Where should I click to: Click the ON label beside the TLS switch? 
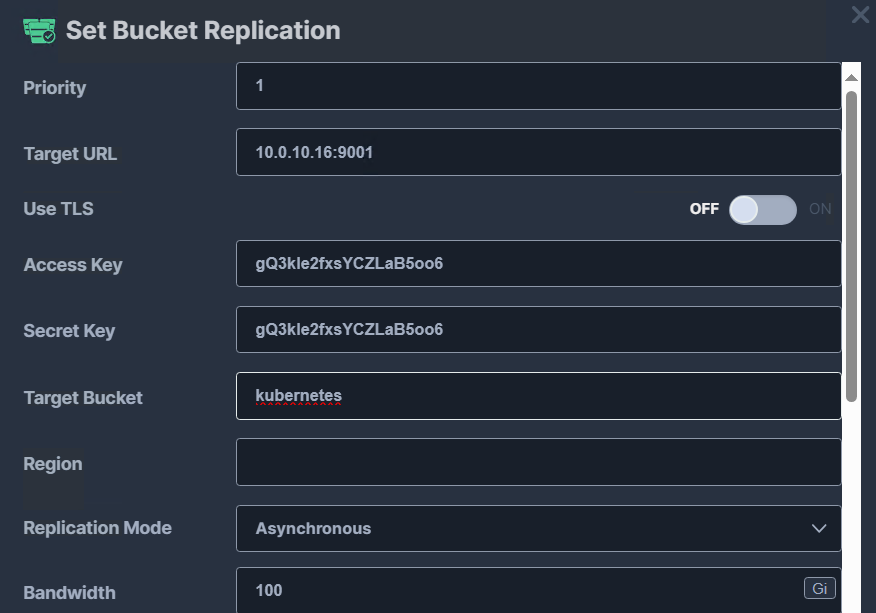coord(820,209)
